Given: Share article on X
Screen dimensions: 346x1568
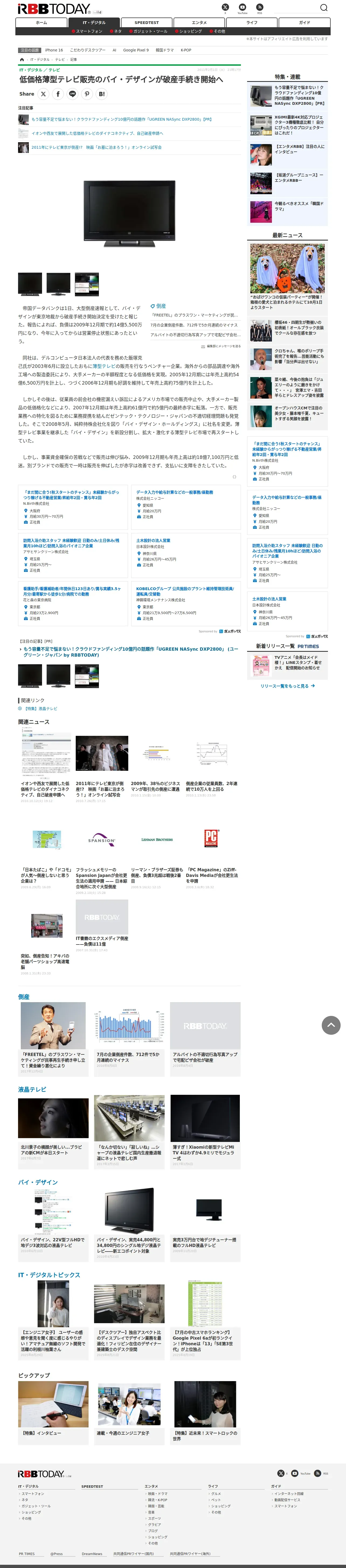Looking at the screenshot, I should pyautogui.click(x=43, y=94).
